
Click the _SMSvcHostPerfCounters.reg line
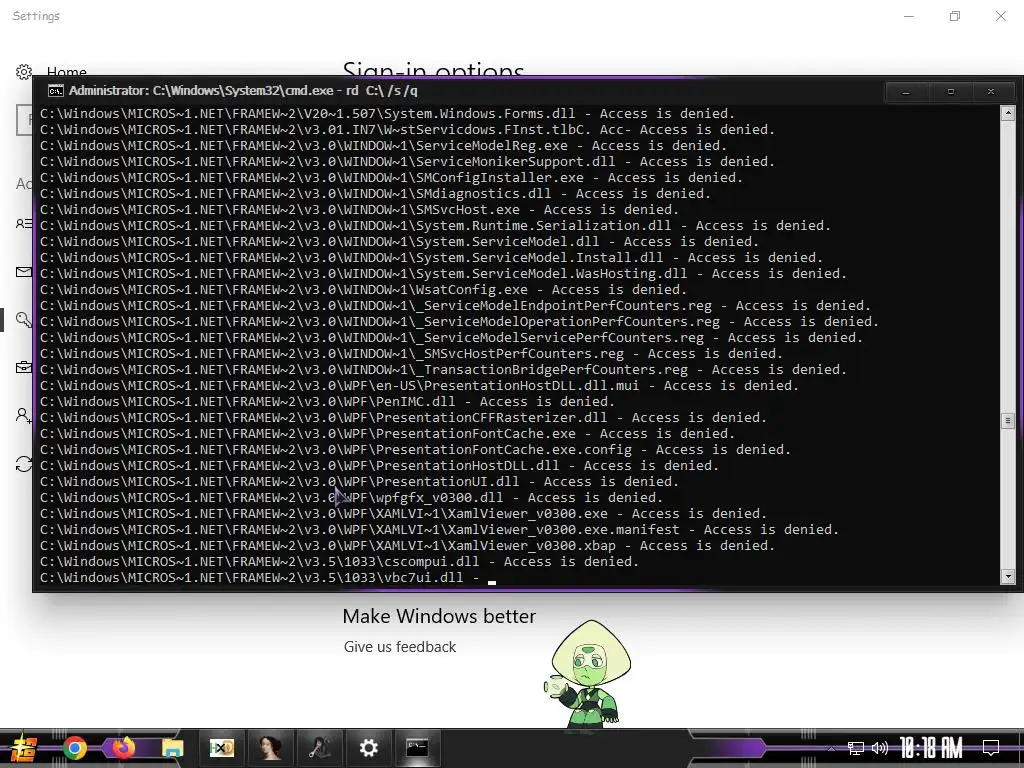[x=411, y=353]
